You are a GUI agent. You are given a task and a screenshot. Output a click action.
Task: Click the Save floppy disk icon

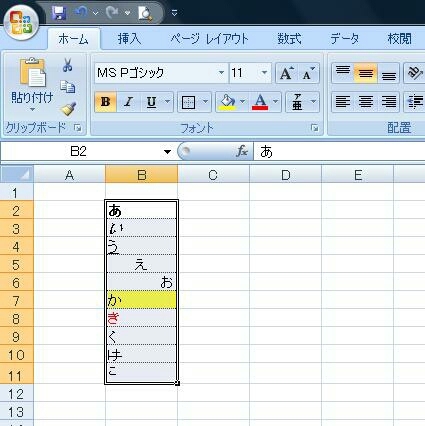click(59, 13)
